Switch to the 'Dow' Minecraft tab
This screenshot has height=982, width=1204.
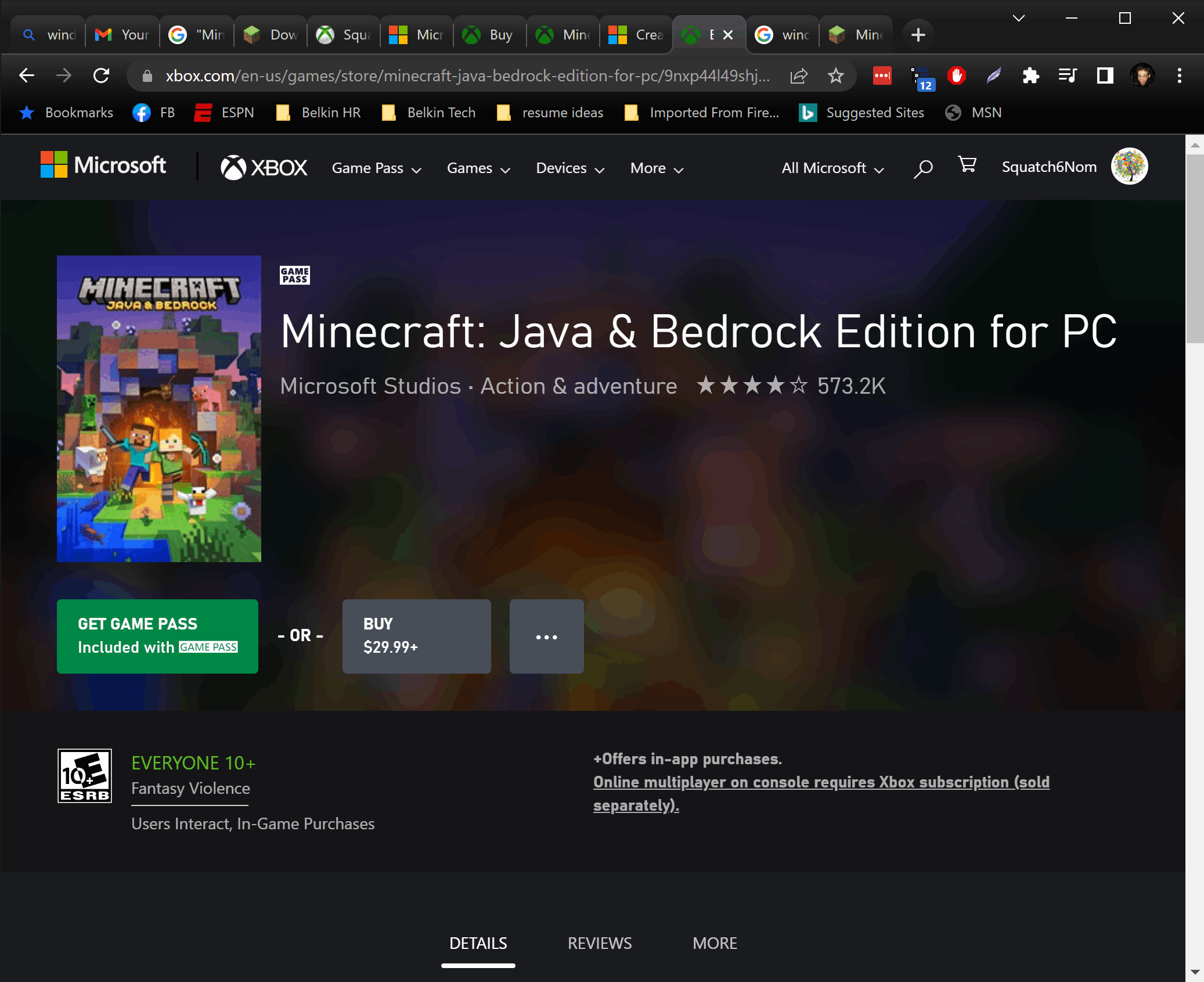point(271,35)
